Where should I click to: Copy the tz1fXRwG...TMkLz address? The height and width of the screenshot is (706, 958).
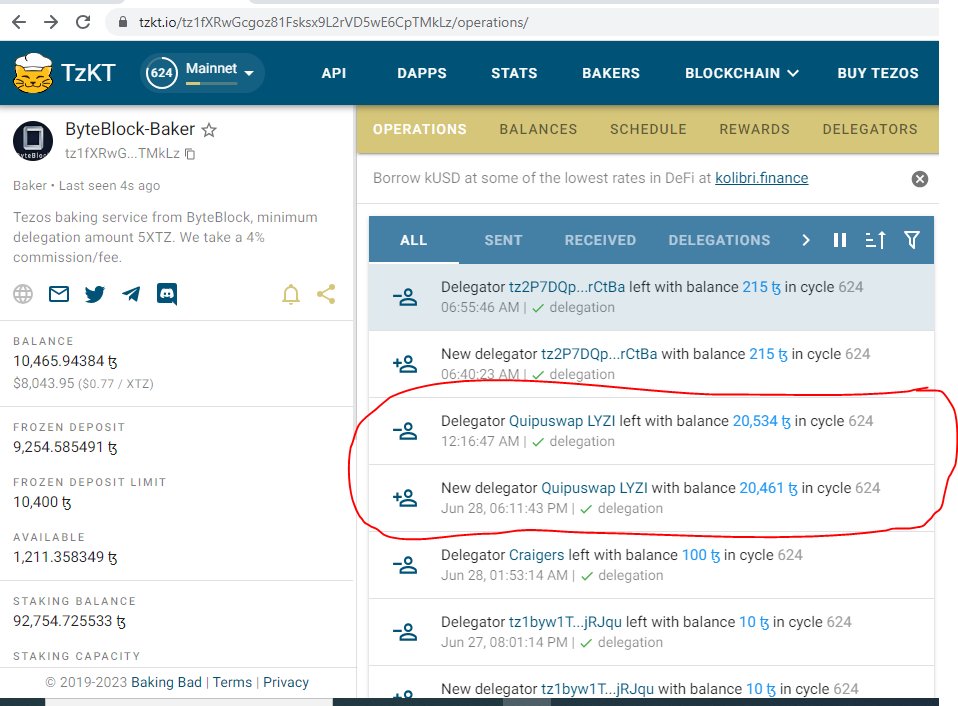click(190, 154)
